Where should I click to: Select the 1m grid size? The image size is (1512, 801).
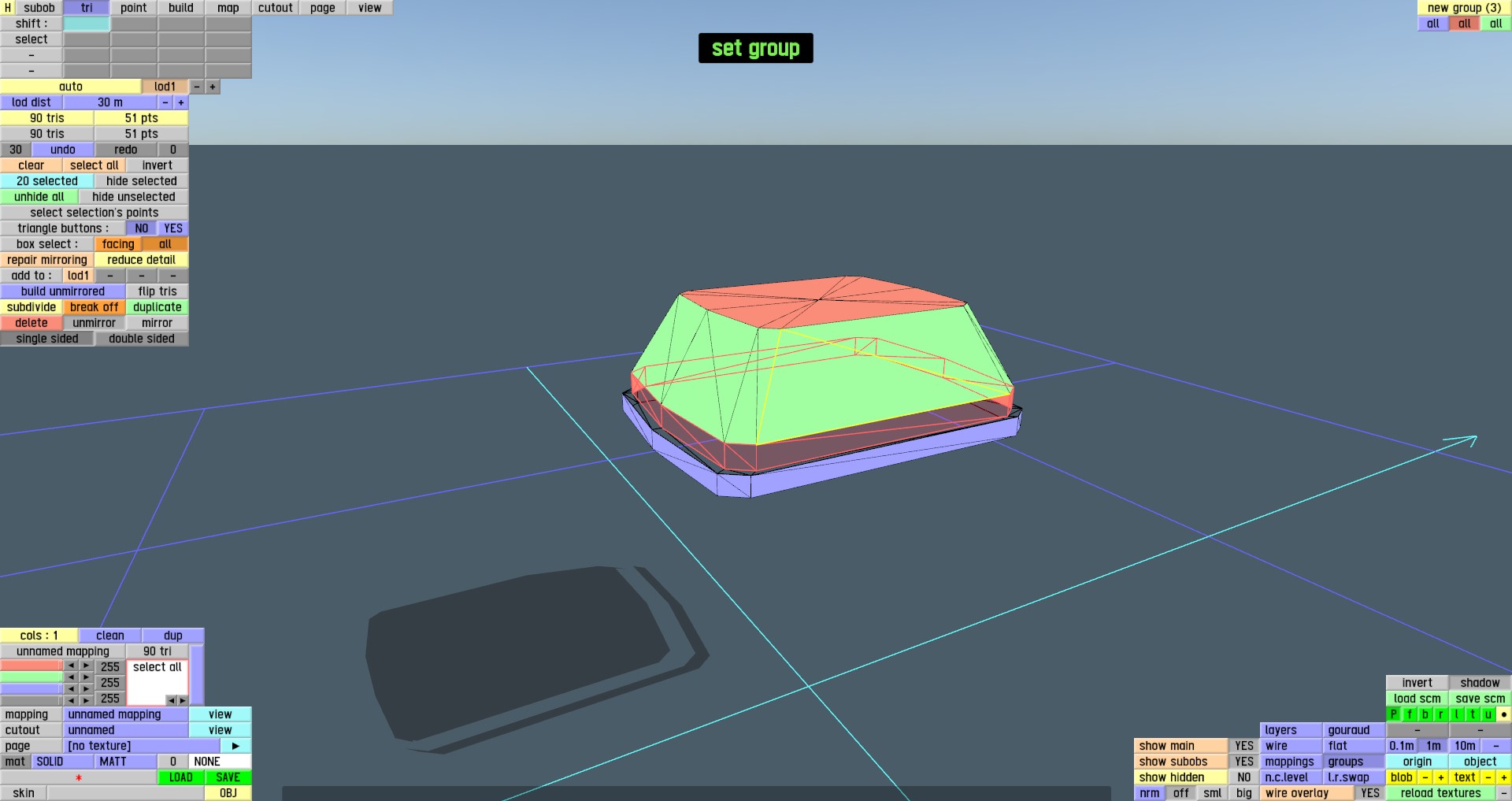click(x=1433, y=746)
